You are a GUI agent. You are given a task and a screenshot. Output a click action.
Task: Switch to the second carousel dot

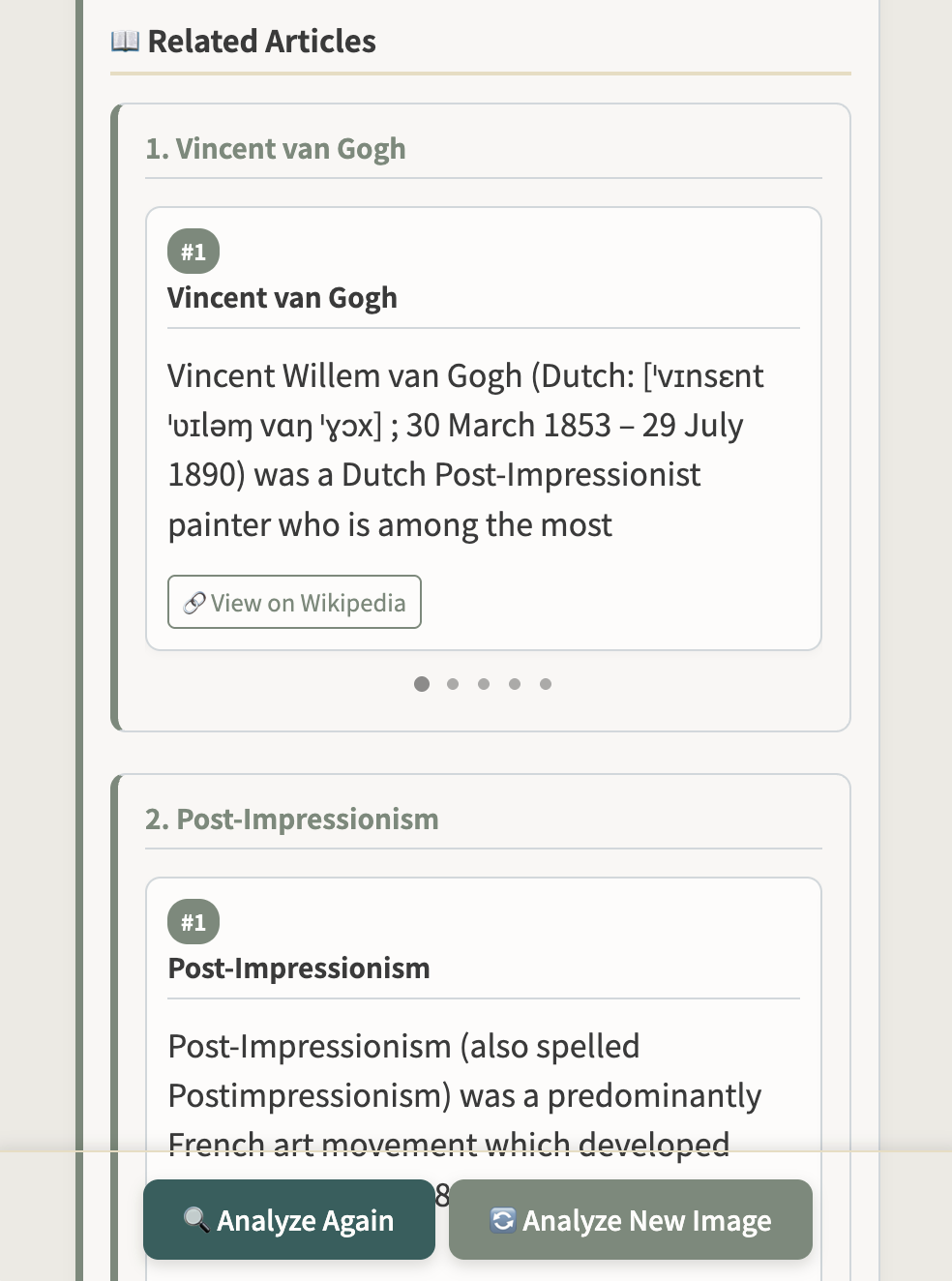(453, 684)
